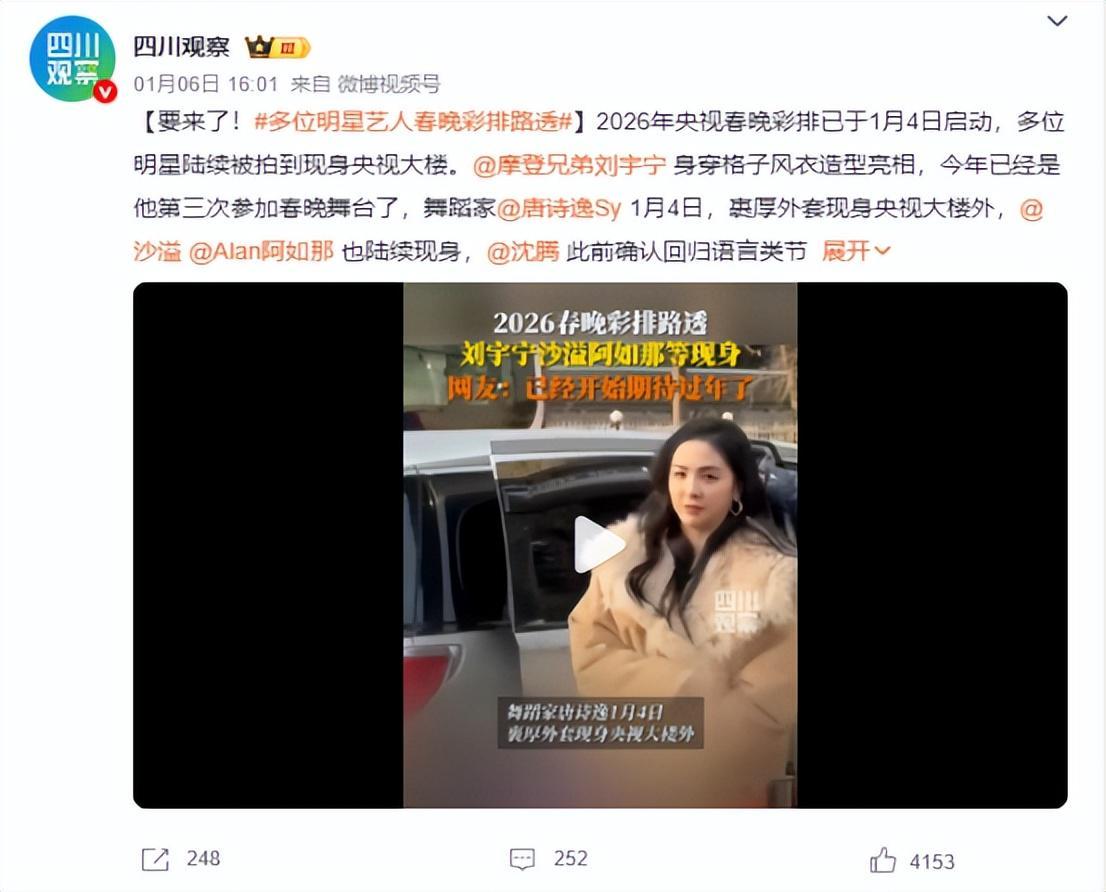Image resolution: width=1106 pixels, height=892 pixels.
Task: Like the post with the thumbs-up icon
Action: click(882, 860)
